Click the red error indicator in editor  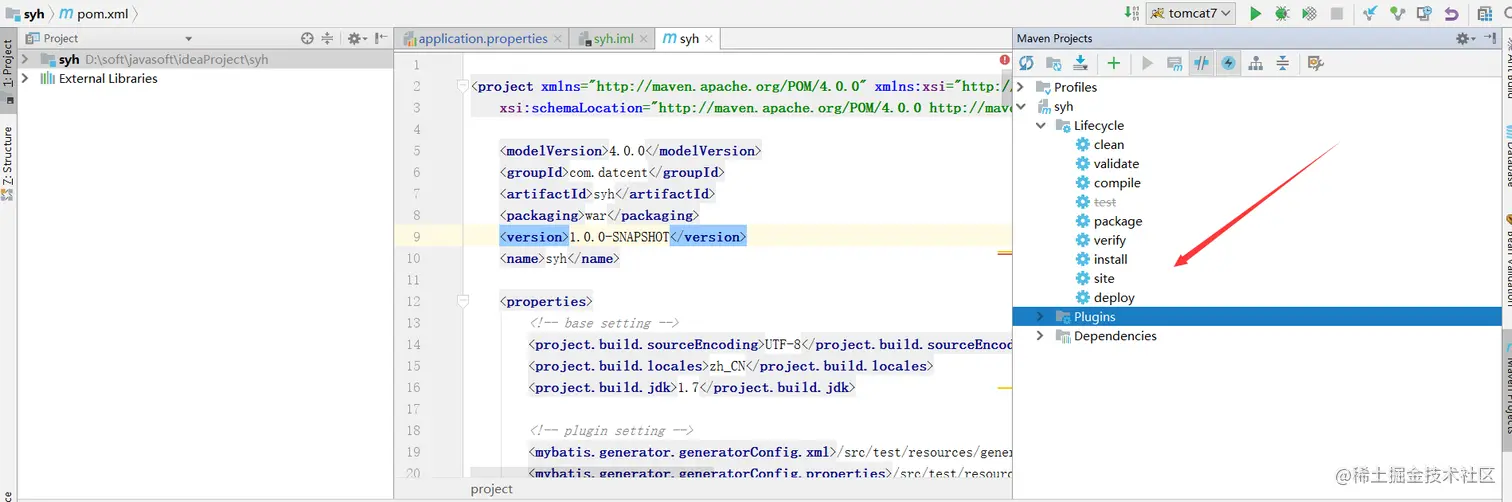tap(1005, 60)
